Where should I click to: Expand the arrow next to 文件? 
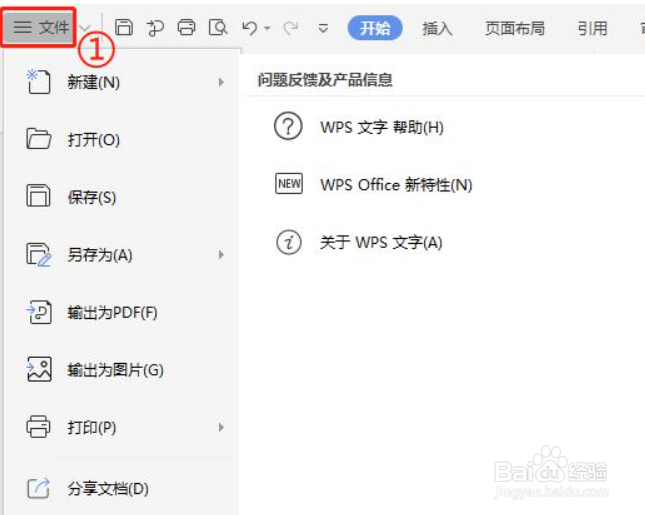85,28
